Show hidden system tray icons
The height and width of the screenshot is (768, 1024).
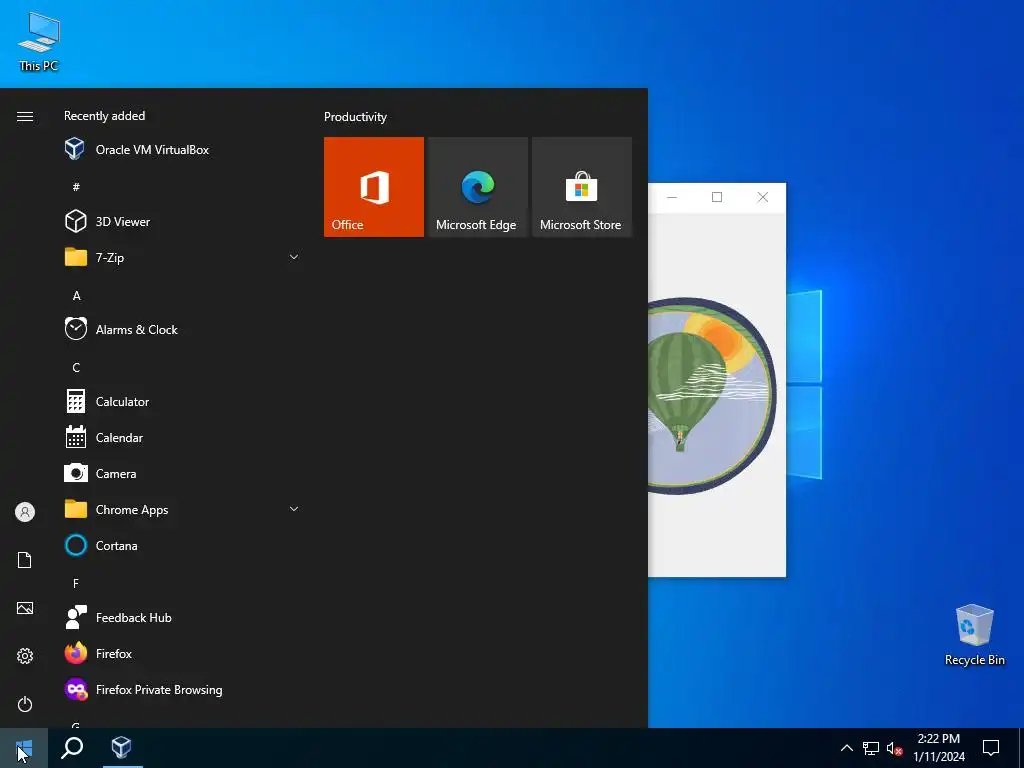[x=846, y=748]
